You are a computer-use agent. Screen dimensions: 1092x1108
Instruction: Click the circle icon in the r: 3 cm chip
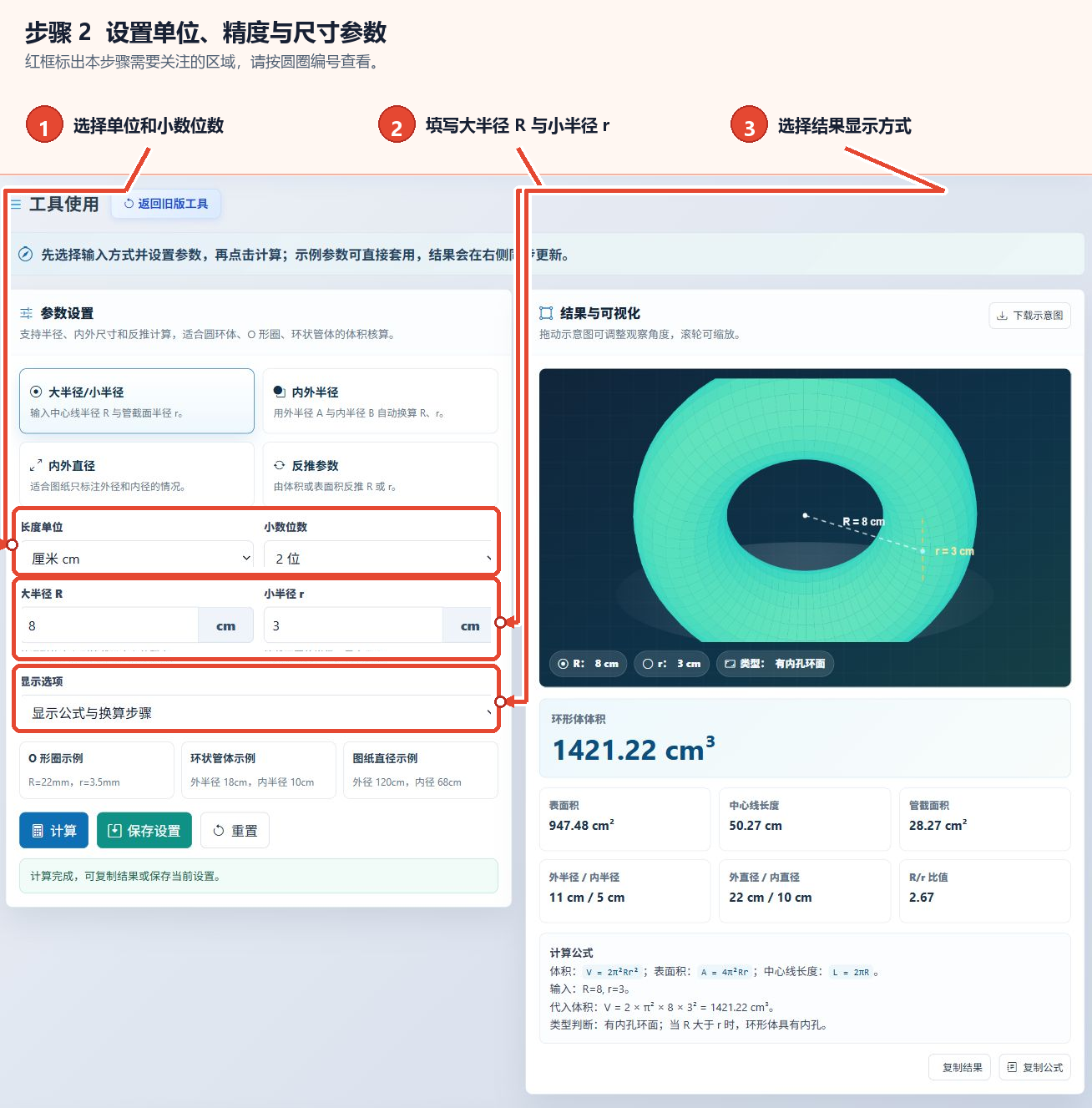coord(648,664)
